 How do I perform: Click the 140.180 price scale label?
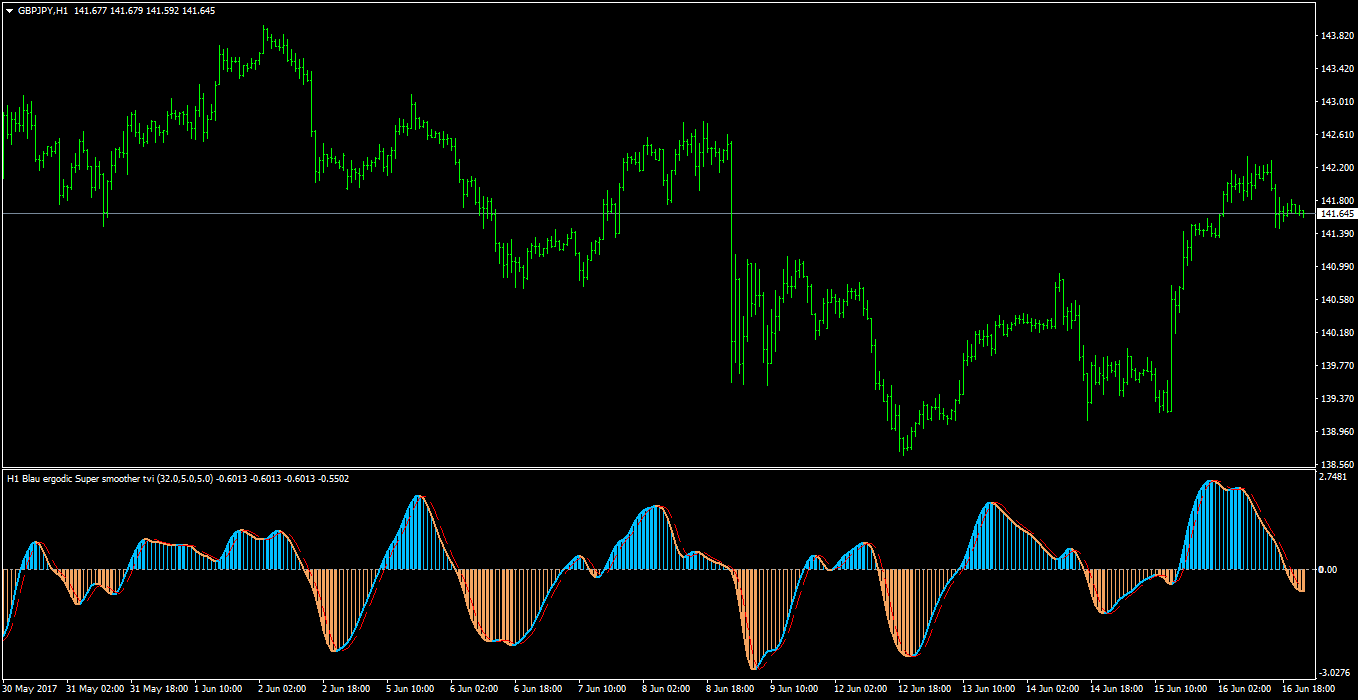1337,333
